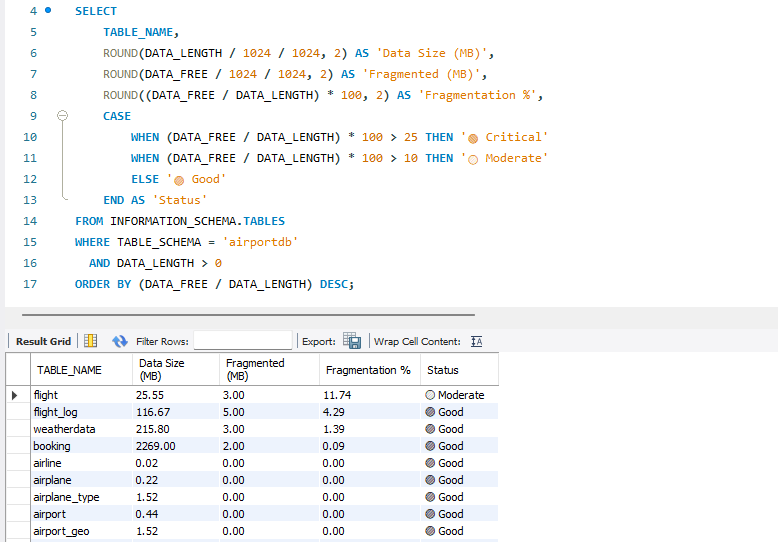This screenshot has width=778, height=542.
Task: Click the Fragmented (MB) column header
Action: point(255,370)
